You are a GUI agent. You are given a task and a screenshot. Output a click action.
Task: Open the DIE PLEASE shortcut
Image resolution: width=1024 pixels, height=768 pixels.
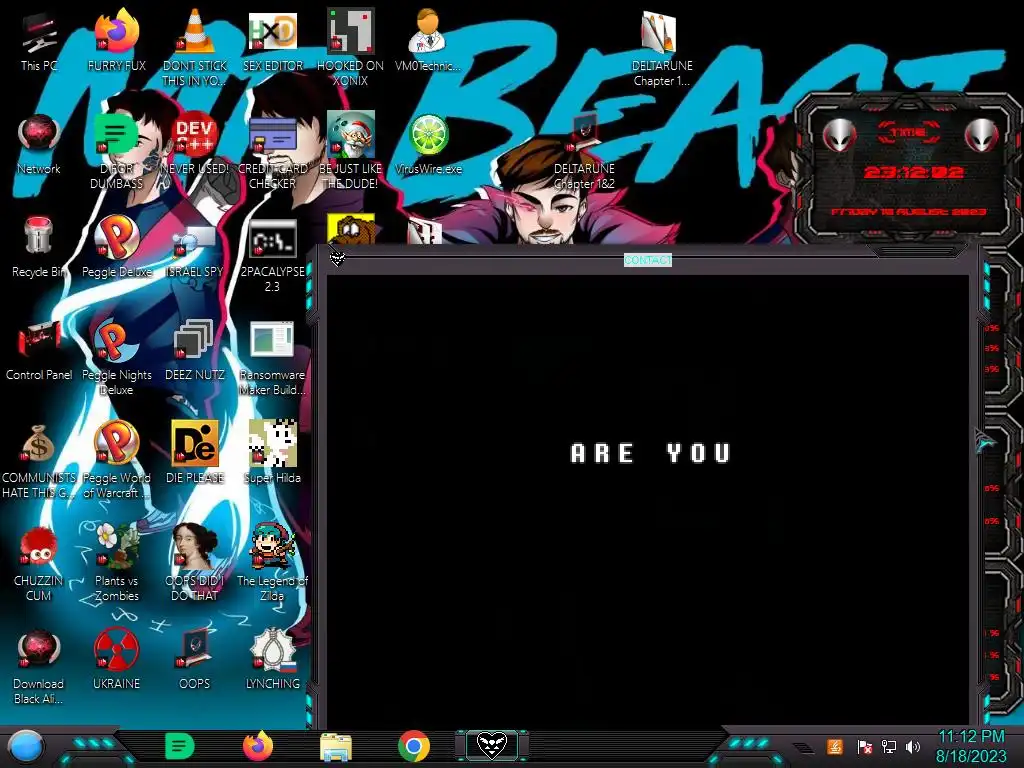[195, 453]
